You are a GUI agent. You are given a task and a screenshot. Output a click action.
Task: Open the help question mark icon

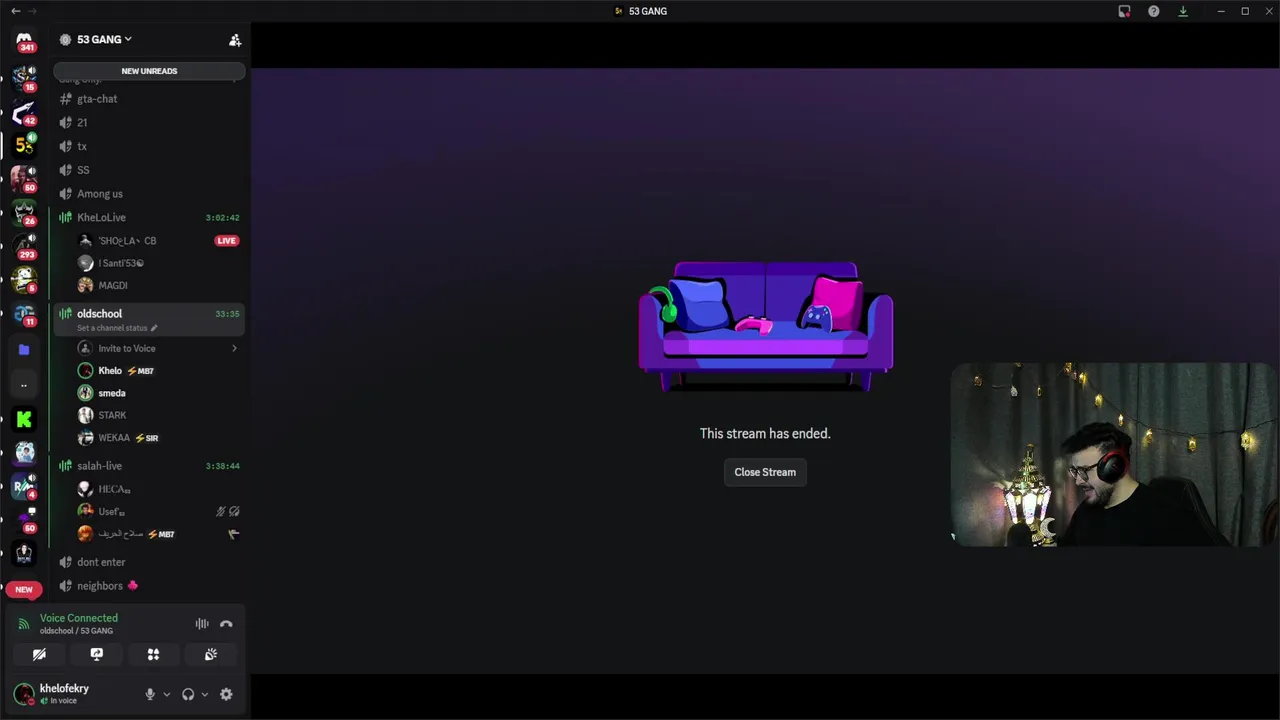click(x=1154, y=11)
